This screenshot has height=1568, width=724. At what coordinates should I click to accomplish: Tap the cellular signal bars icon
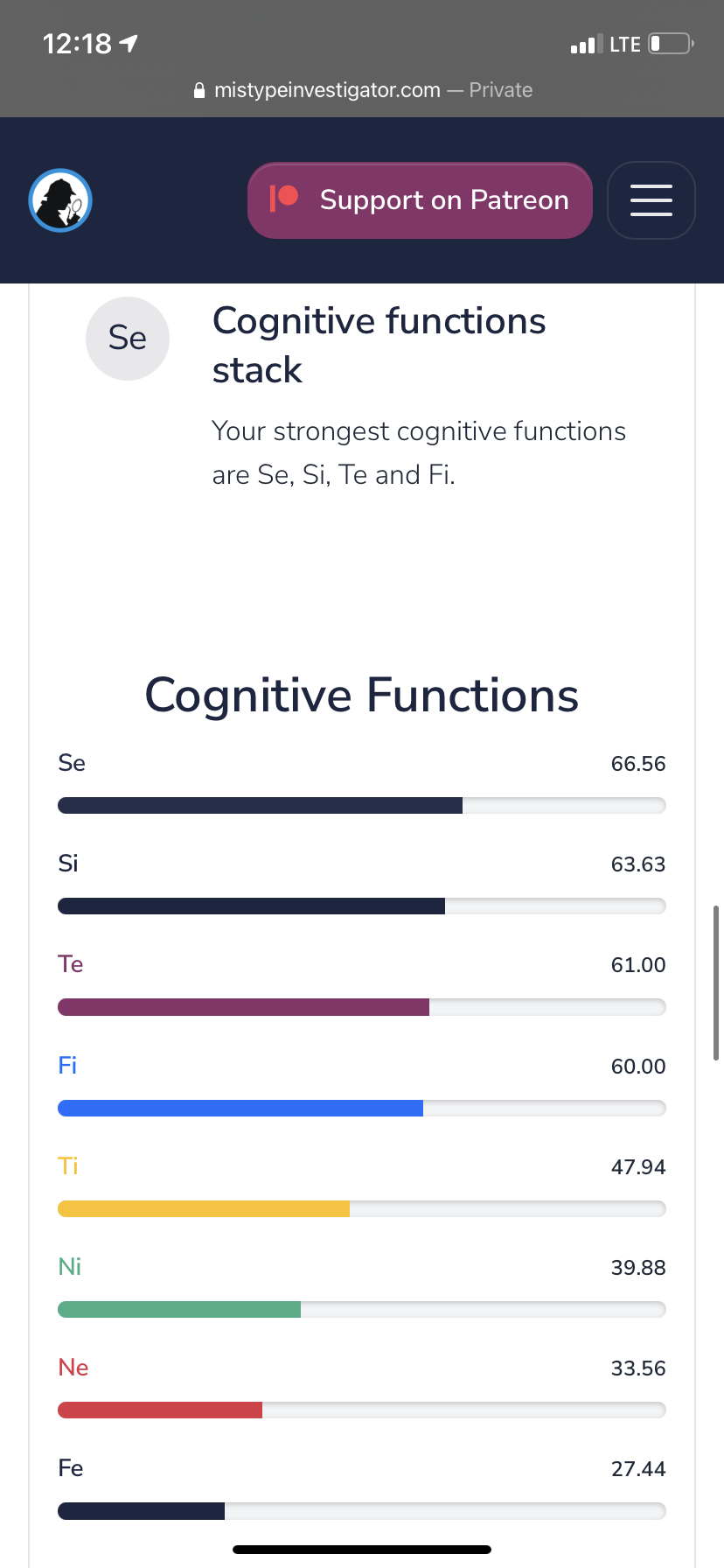pos(587,44)
